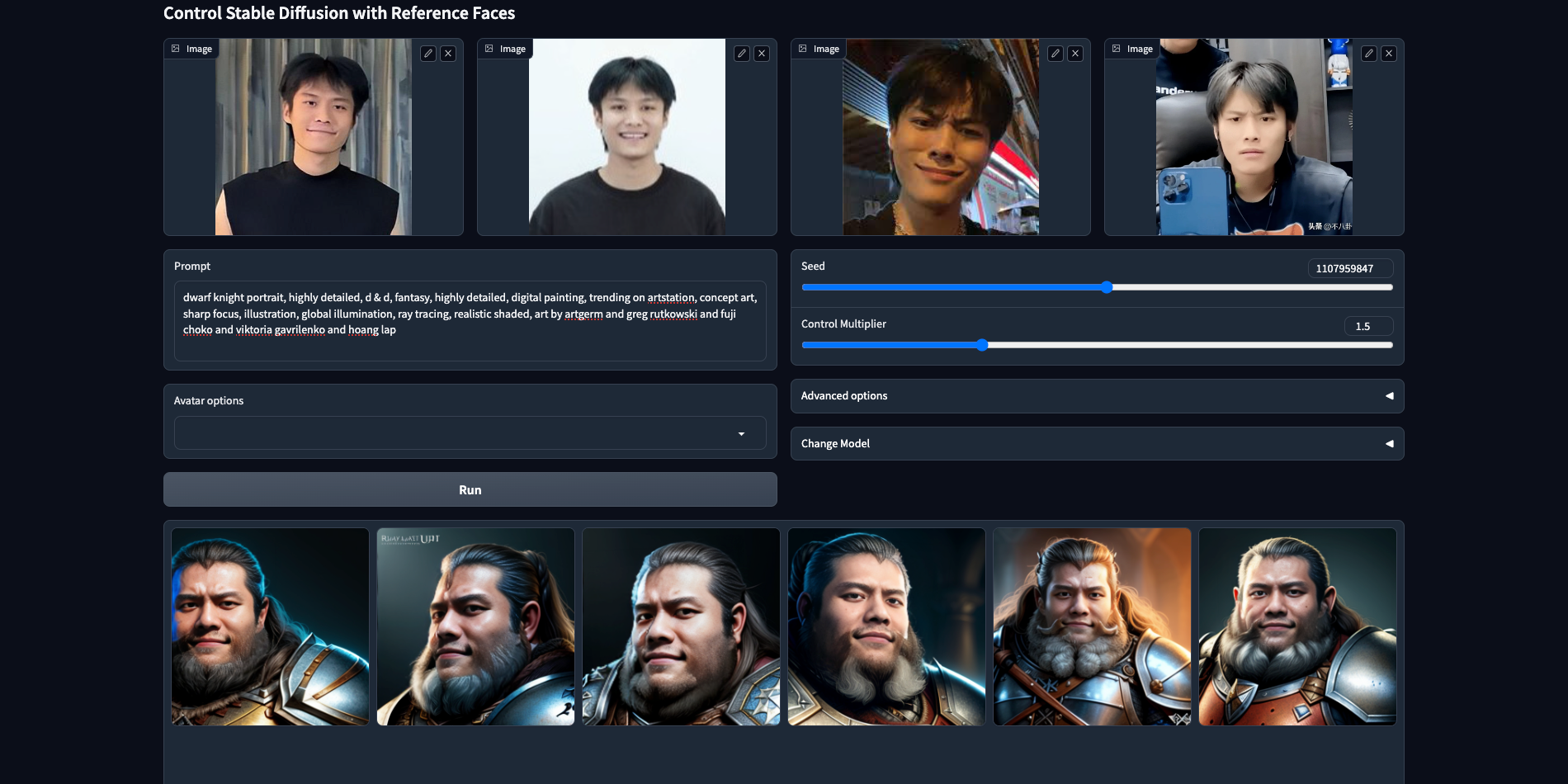Edit the fourth reference image with pencil icon

pyautogui.click(x=1369, y=54)
